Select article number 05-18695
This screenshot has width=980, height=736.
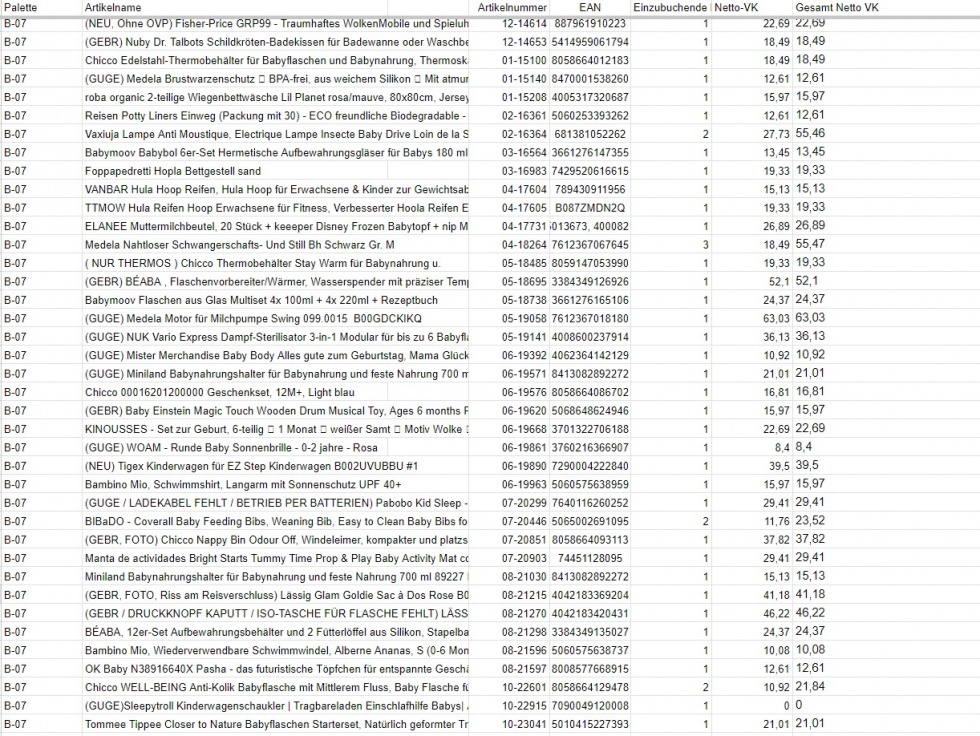(509, 282)
